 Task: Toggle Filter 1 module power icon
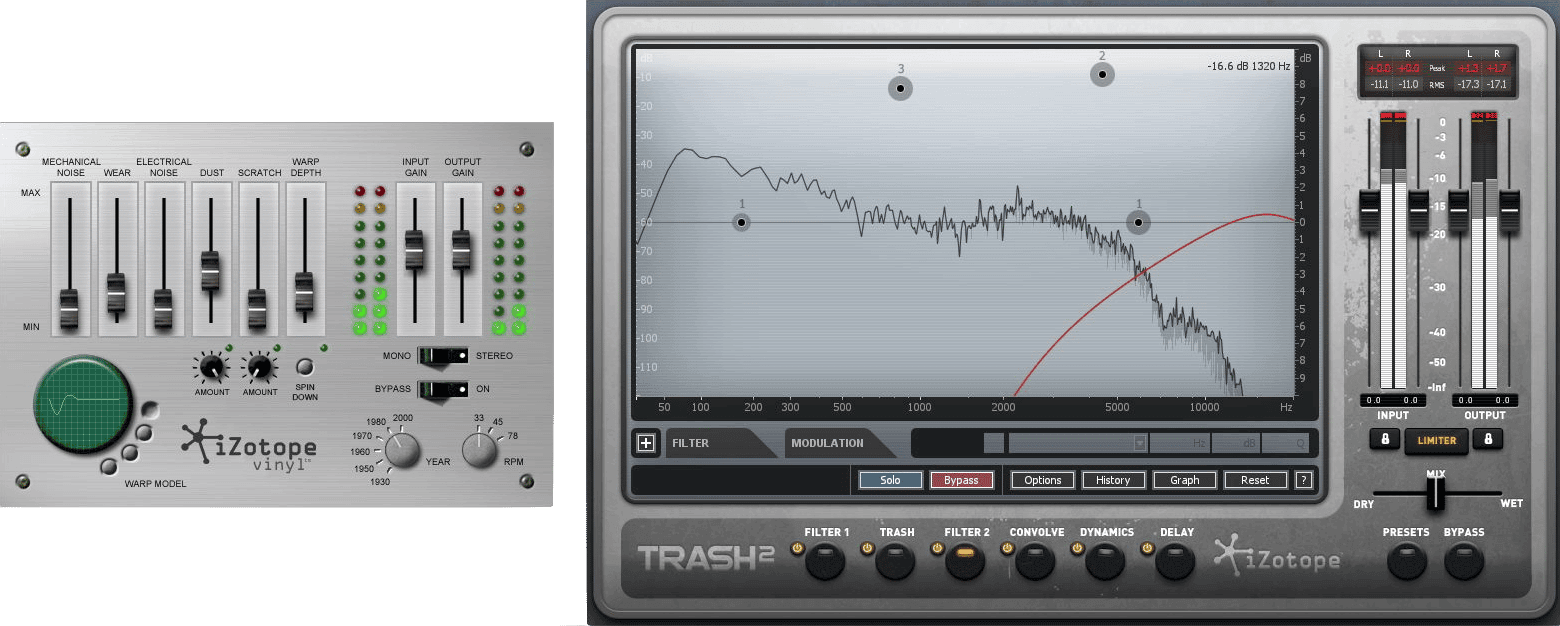click(798, 548)
